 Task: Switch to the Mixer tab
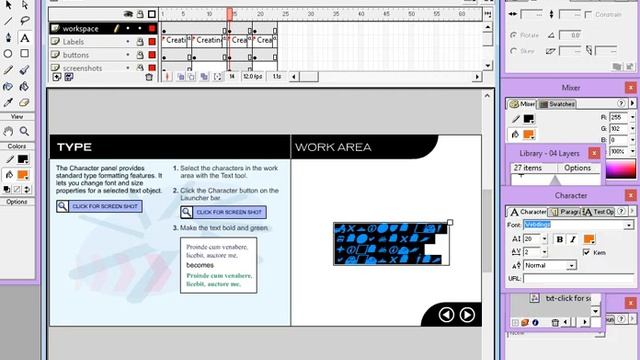[x=522, y=104]
